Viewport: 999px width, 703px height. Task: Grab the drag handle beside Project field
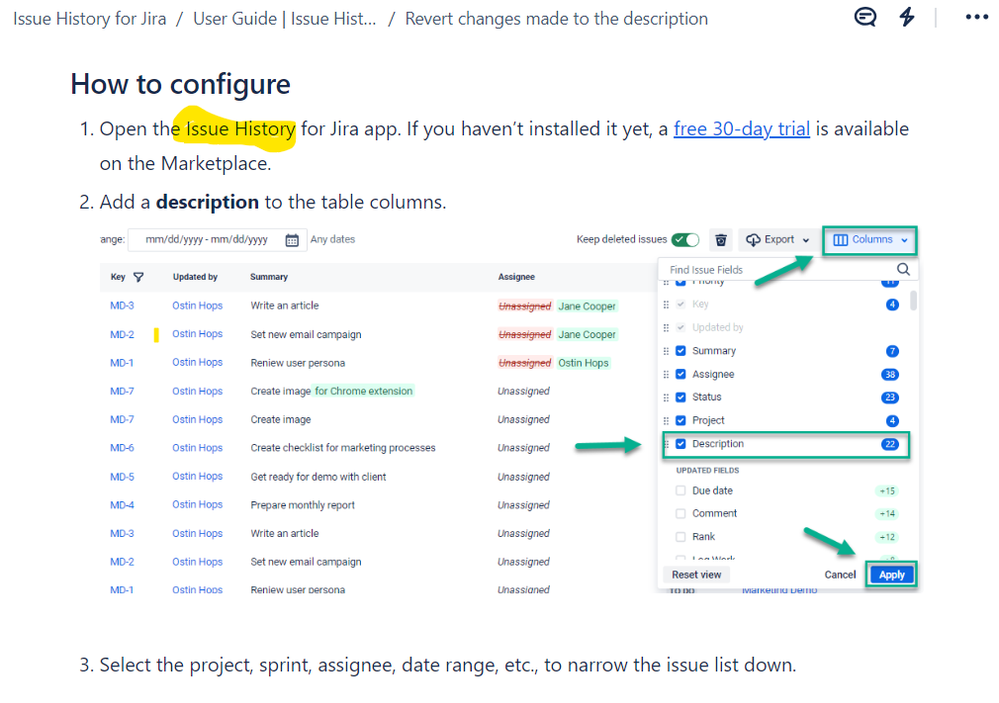[666, 421]
